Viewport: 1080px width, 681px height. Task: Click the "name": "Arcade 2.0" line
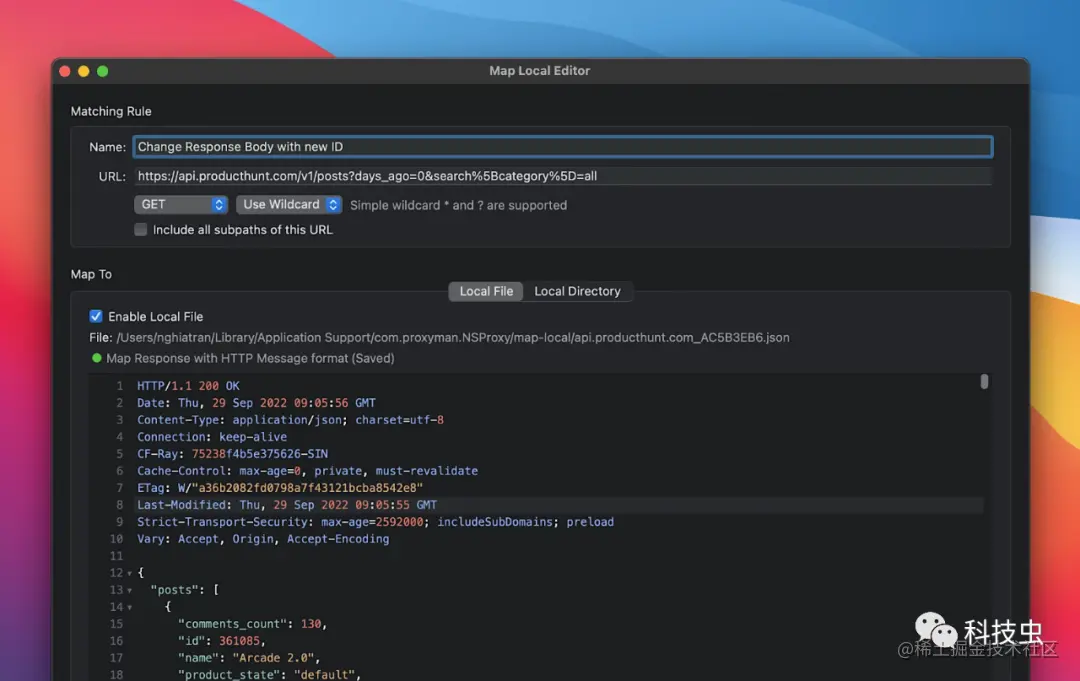tap(249, 658)
